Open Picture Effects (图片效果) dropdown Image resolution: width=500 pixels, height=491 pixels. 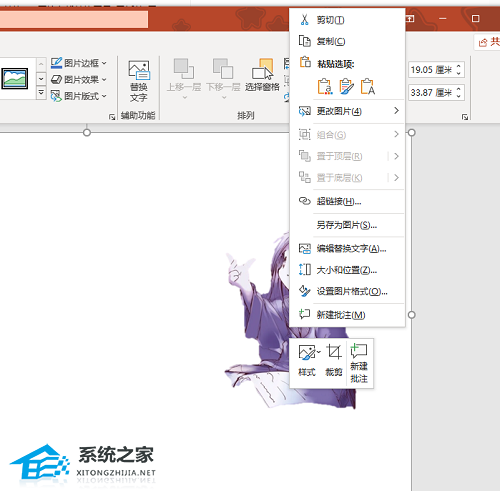(79, 80)
